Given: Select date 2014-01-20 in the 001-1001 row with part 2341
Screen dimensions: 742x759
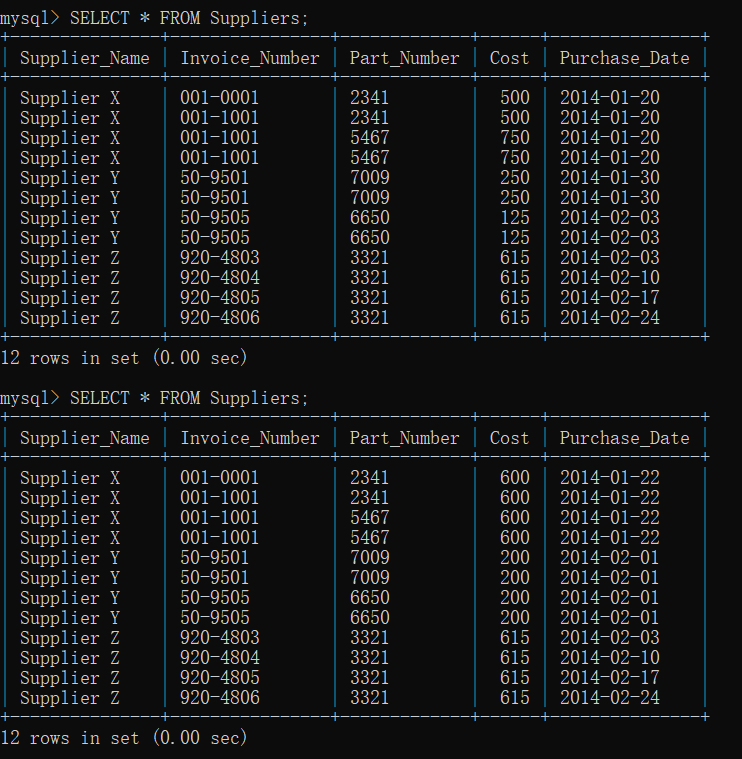Looking at the screenshot, I should [609, 118].
